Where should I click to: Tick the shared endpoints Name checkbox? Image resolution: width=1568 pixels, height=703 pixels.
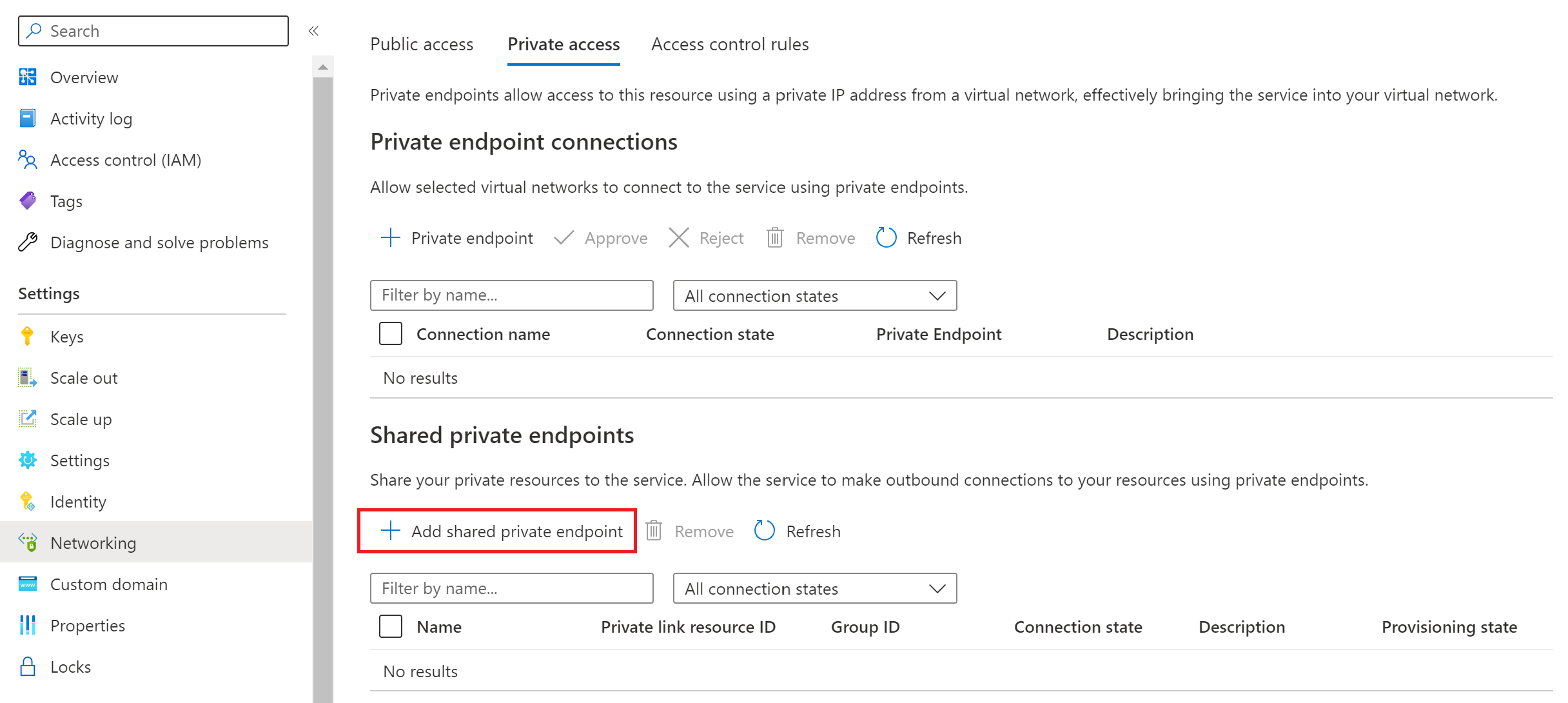[x=391, y=627]
